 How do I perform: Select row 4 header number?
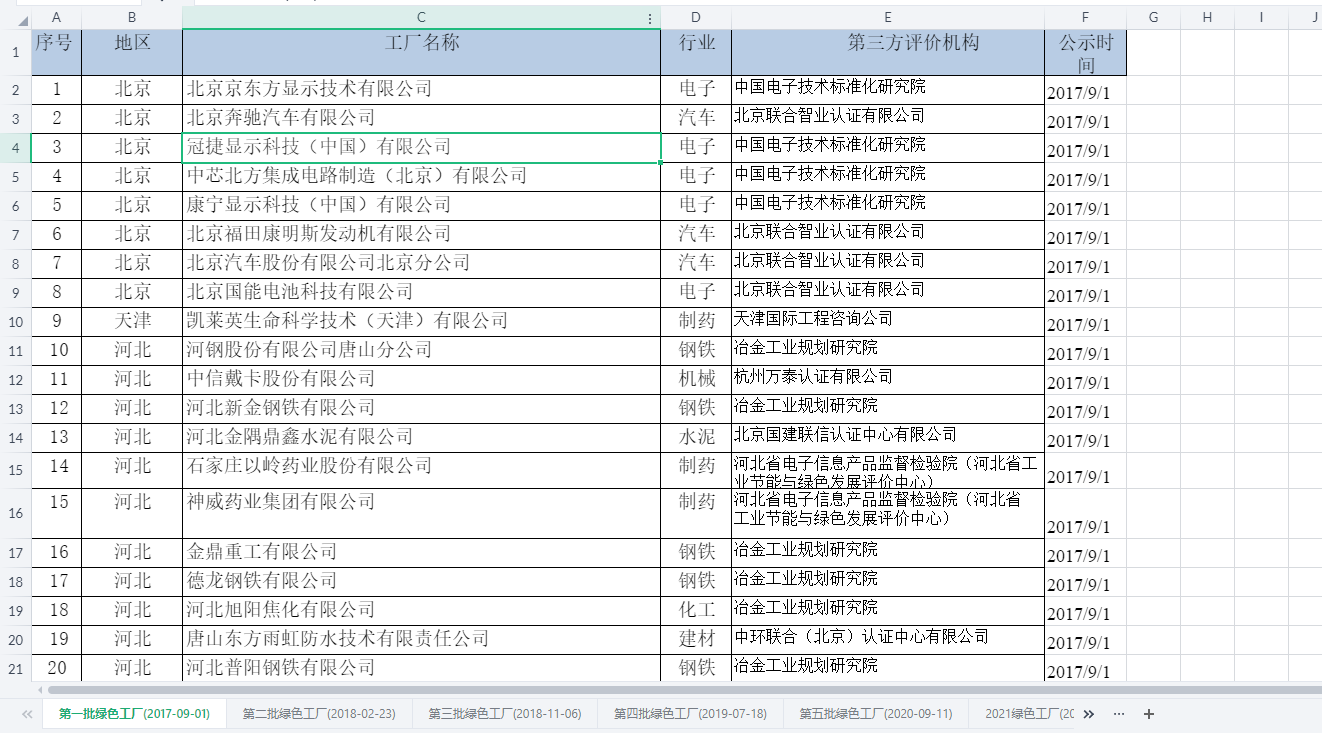click(15, 147)
